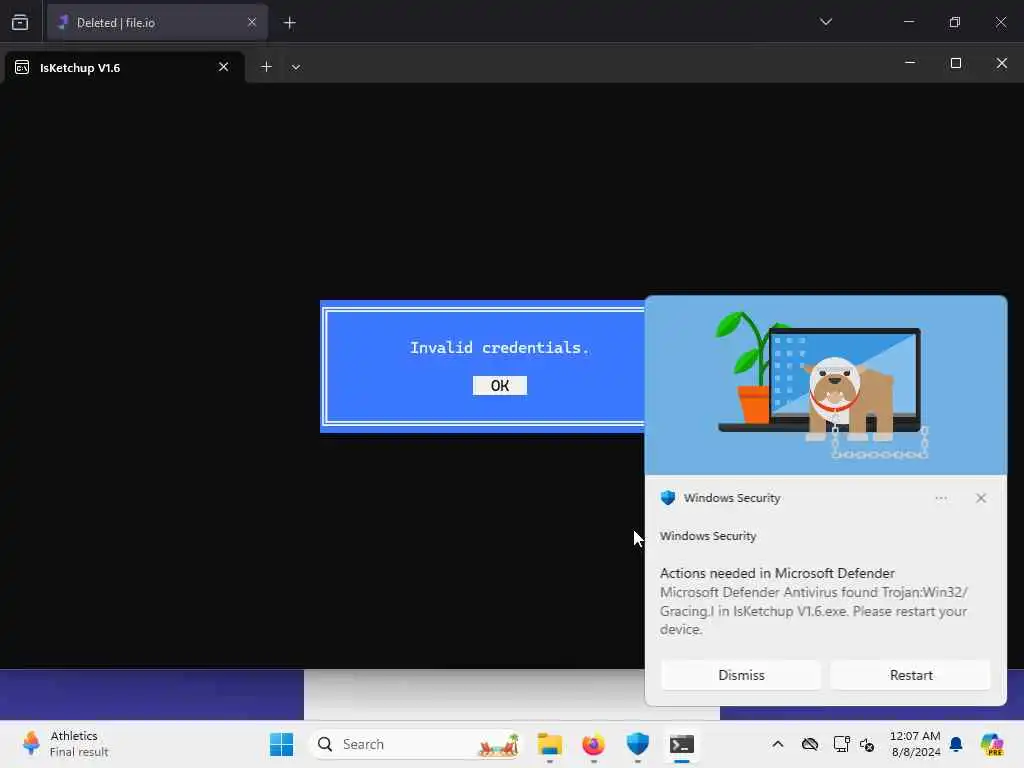
Task: Open the browser tab actions icon
Action: click(x=20, y=22)
